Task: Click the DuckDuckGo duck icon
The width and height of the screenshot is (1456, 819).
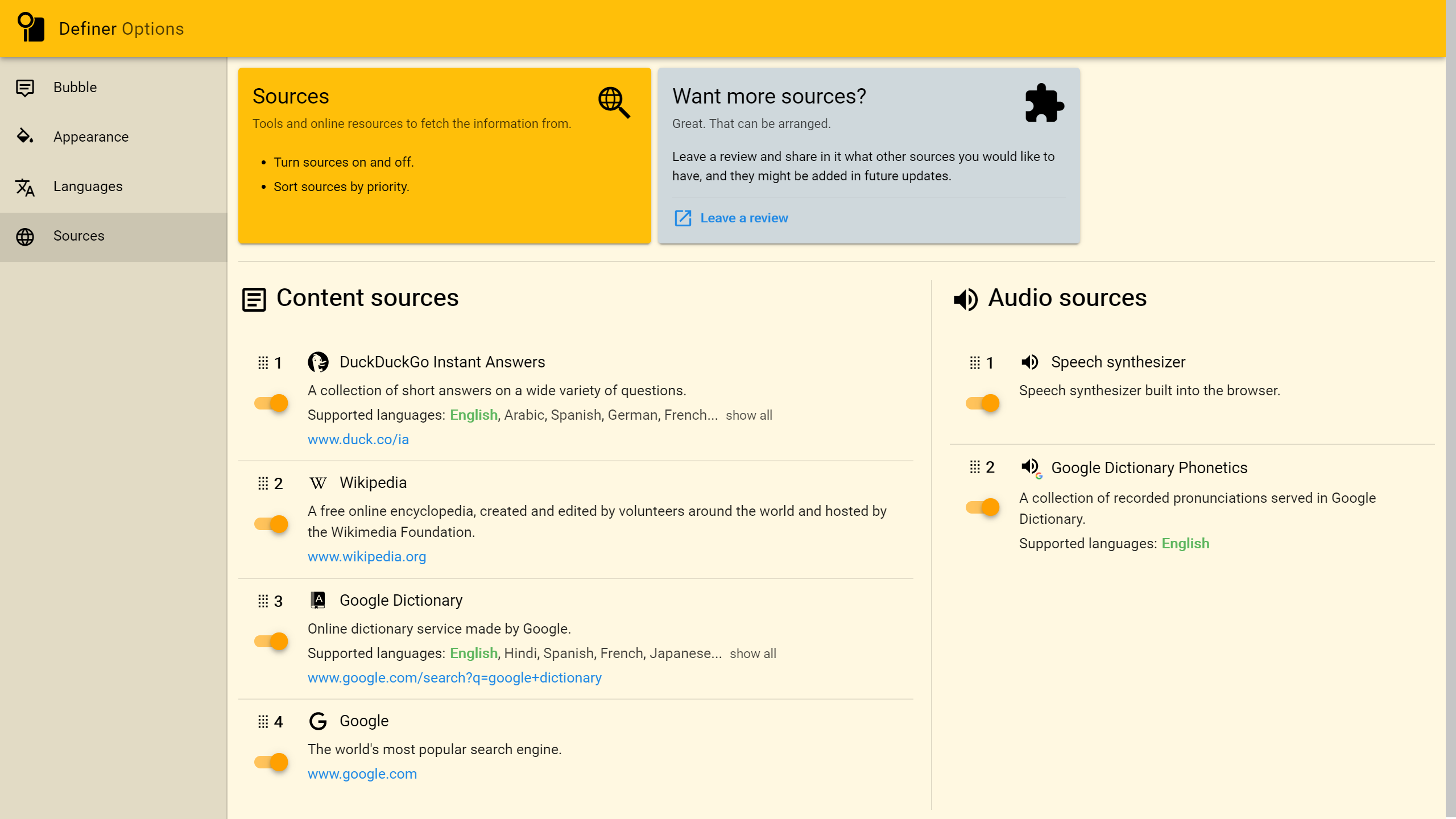Action: pos(318,362)
